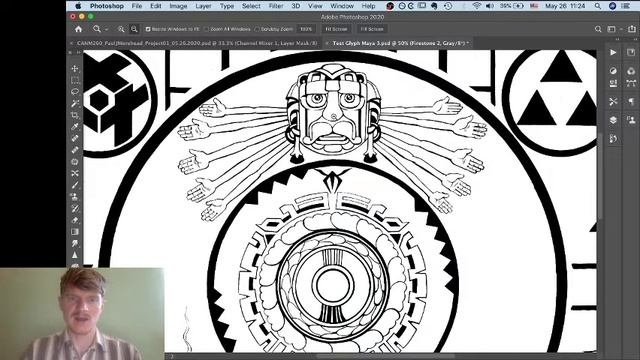Toggle Scrubby Zoom checkbox
This screenshot has height=360, width=640.
pos(257,29)
